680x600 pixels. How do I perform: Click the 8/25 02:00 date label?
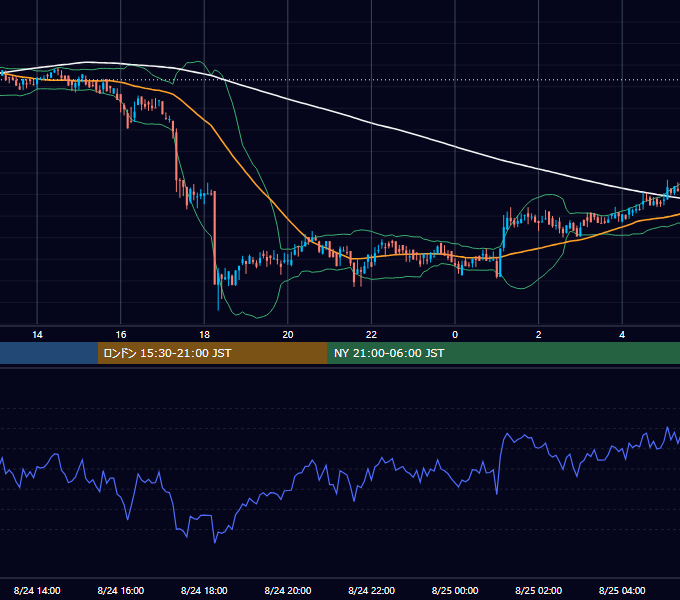(539, 590)
